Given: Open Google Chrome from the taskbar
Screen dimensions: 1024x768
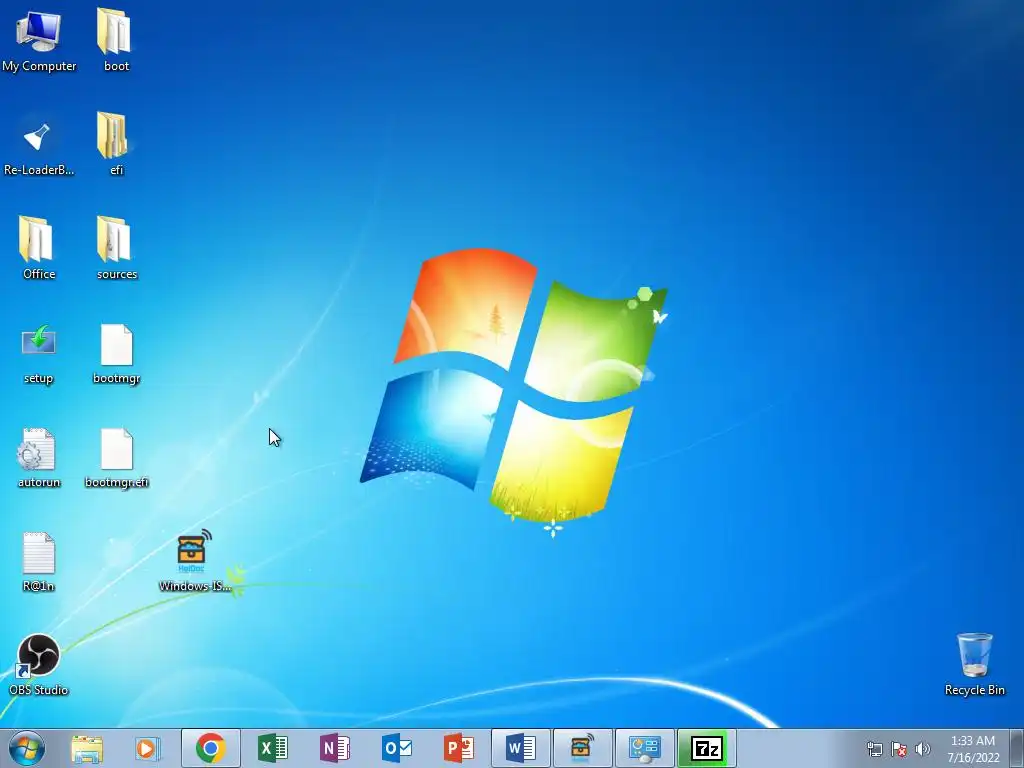Looking at the screenshot, I should click(x=210, y=748).
